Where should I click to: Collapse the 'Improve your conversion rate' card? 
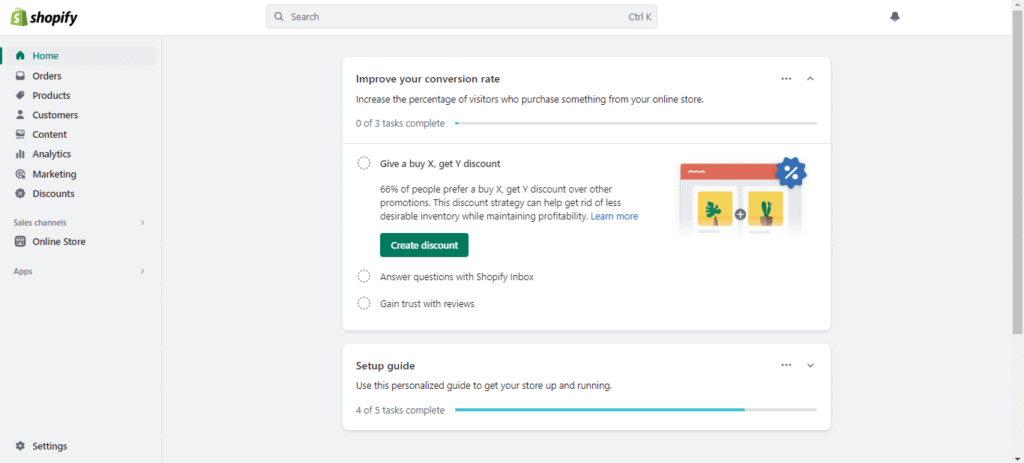pyautogui.click(x=810, y=79)
